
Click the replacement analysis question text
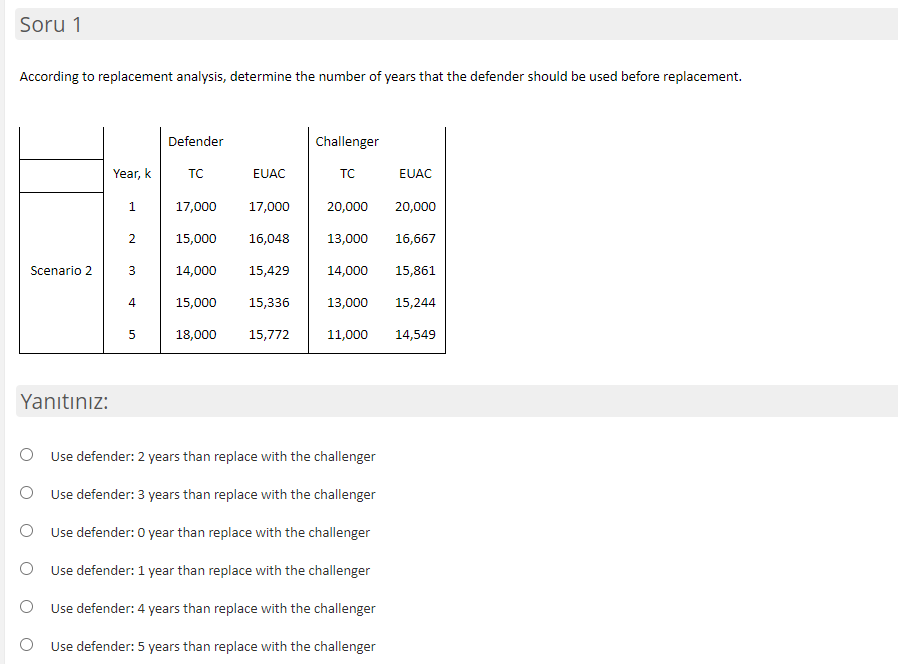pyautogui.click(x=380, y=76)
